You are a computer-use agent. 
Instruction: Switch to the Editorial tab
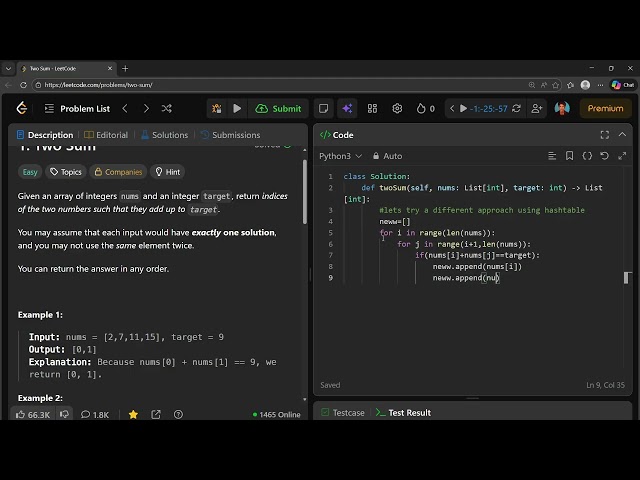pyautogui.click(x=106, y=135)
